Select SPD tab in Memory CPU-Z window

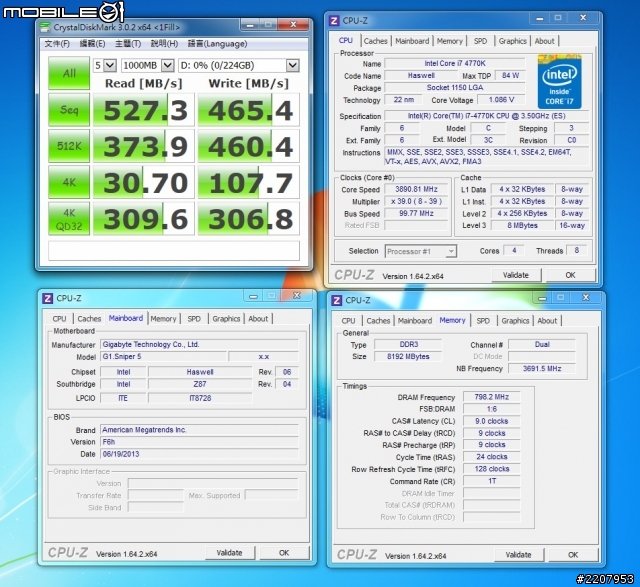483,321
